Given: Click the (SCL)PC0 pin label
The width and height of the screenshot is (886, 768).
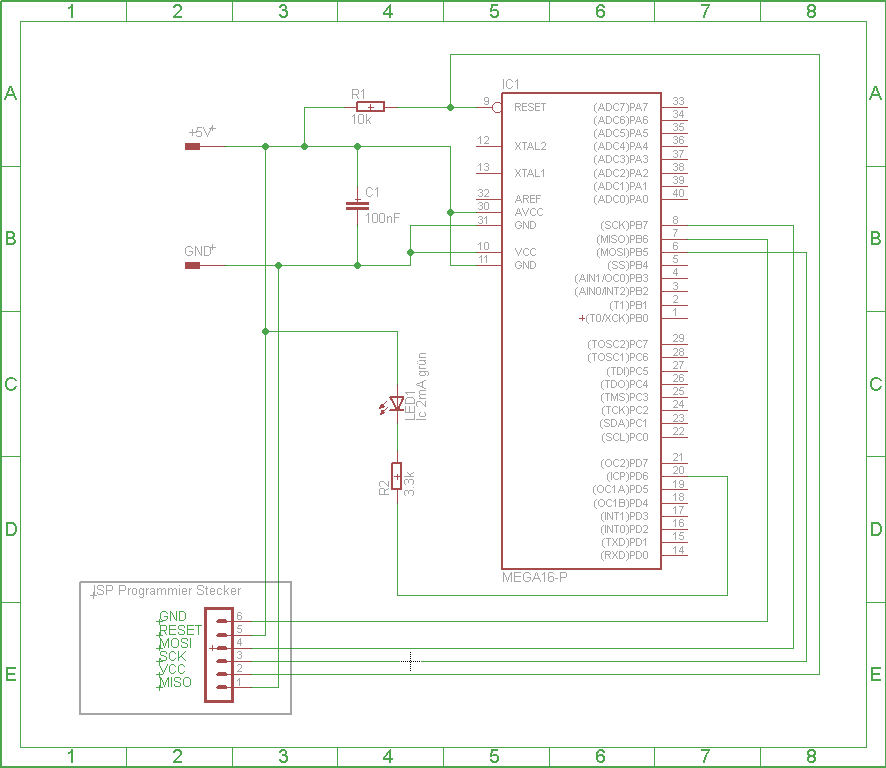Looking at the screenshot, I should 624,437.
